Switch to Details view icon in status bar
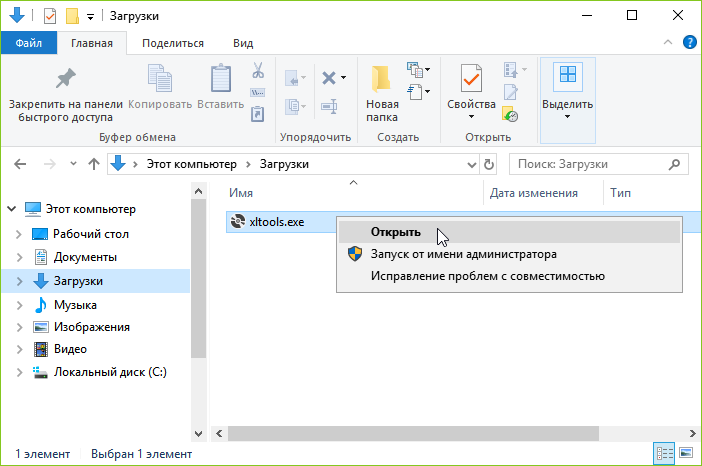This screenshot has width=702, height=466. pos(664,454)
